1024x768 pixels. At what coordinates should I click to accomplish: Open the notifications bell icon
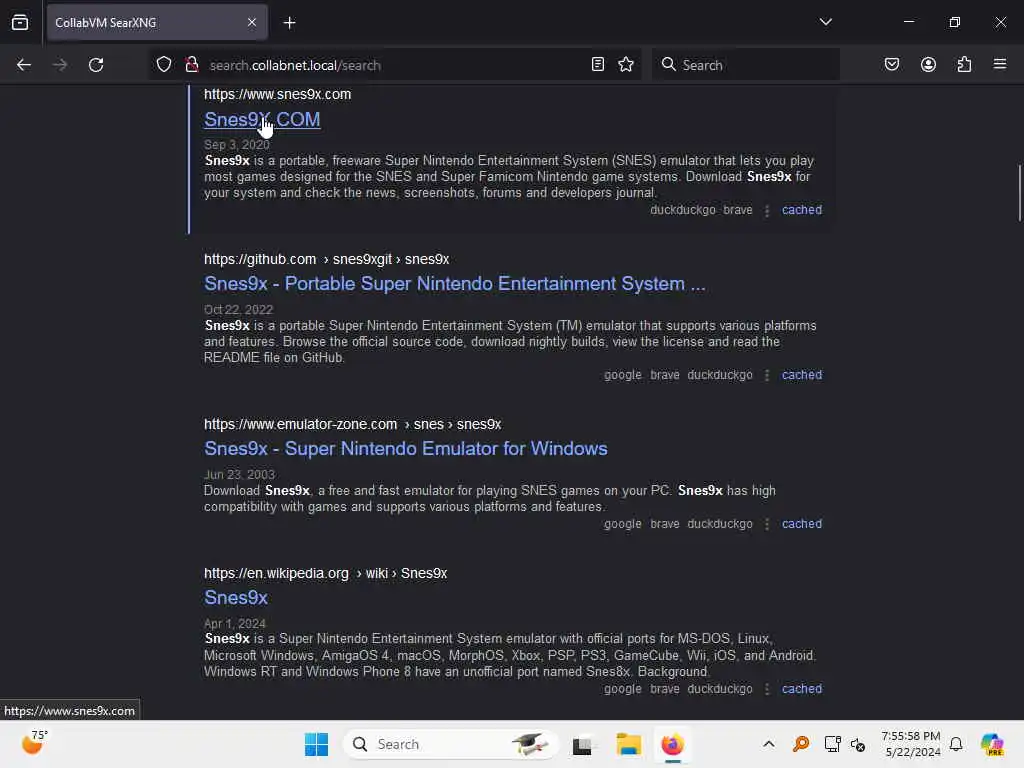[956, 744]
